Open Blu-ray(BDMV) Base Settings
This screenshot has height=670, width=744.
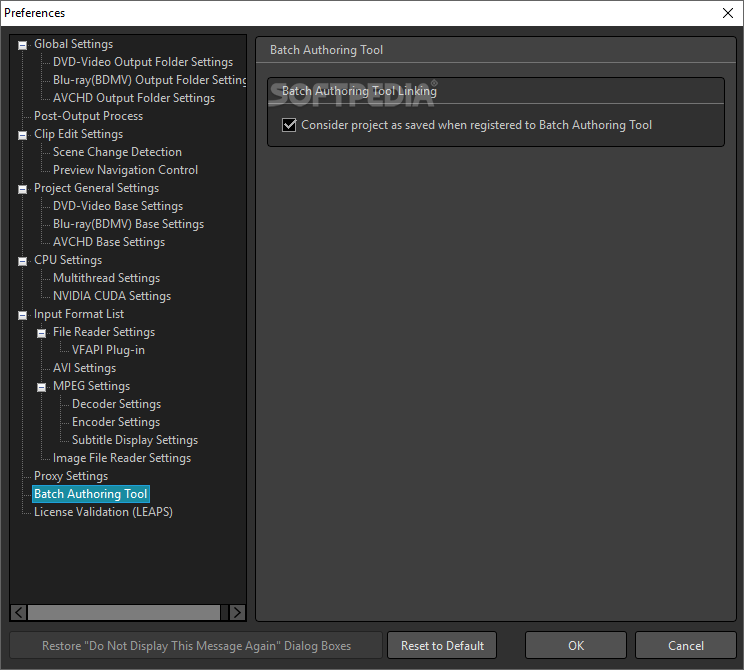128,224
